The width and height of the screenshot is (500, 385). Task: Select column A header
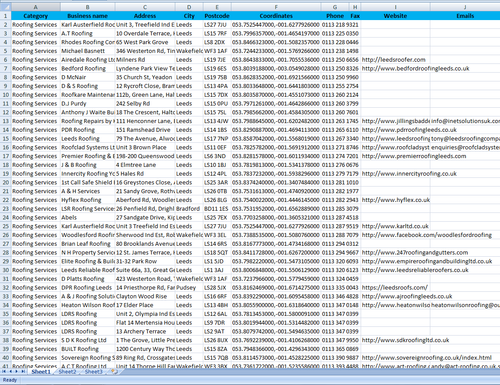[36, 7]
